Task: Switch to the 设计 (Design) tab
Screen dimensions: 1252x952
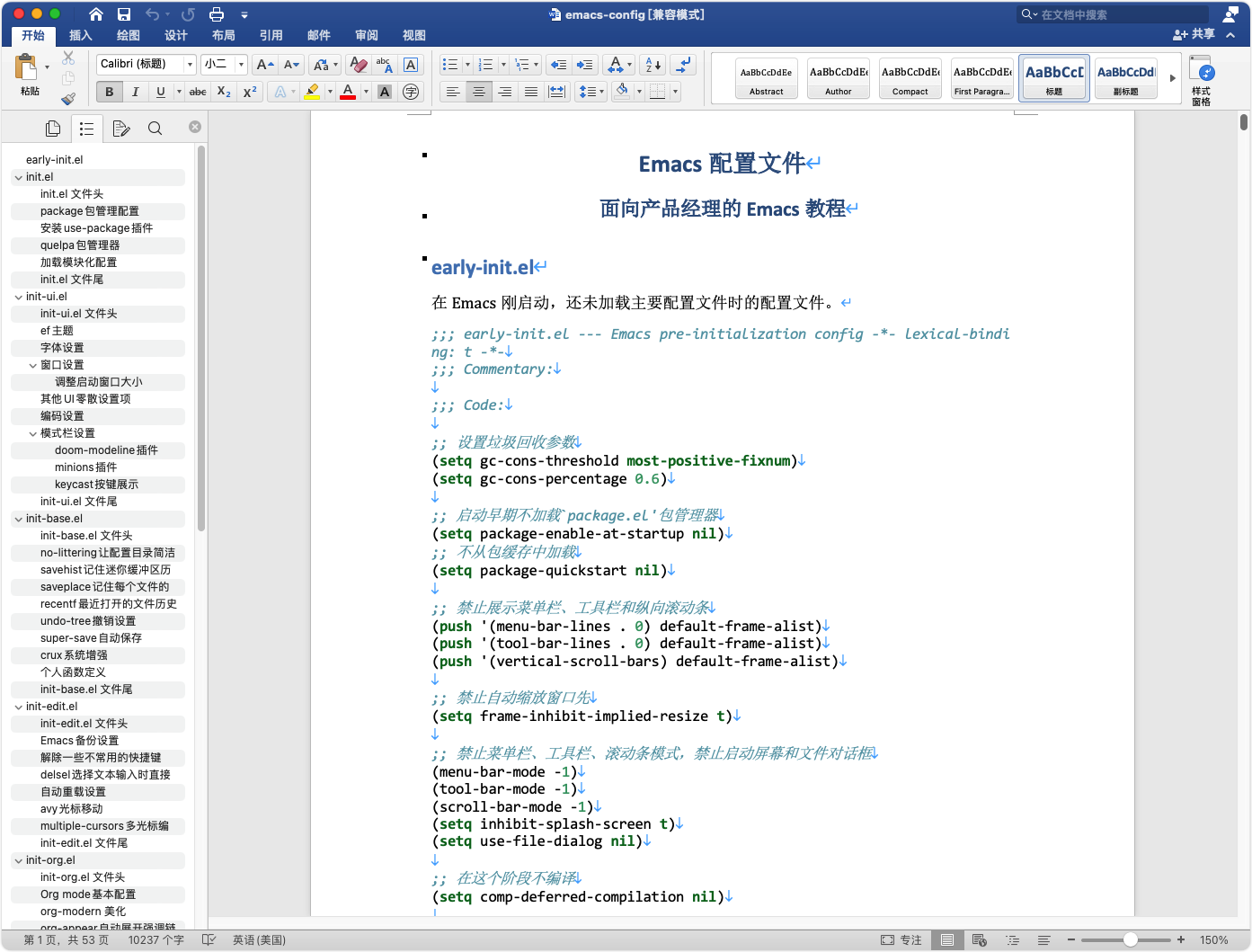Action: click(176, 35)
